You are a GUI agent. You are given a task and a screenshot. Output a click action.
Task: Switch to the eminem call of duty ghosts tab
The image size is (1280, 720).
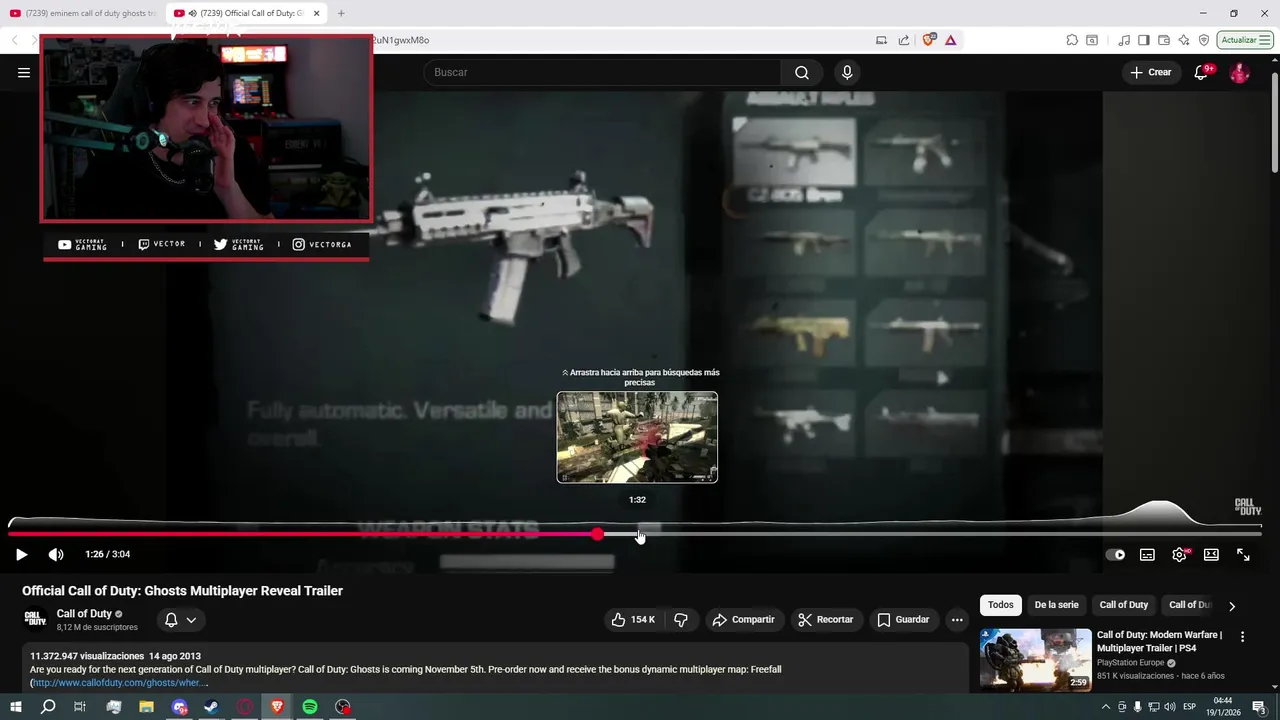82,13
